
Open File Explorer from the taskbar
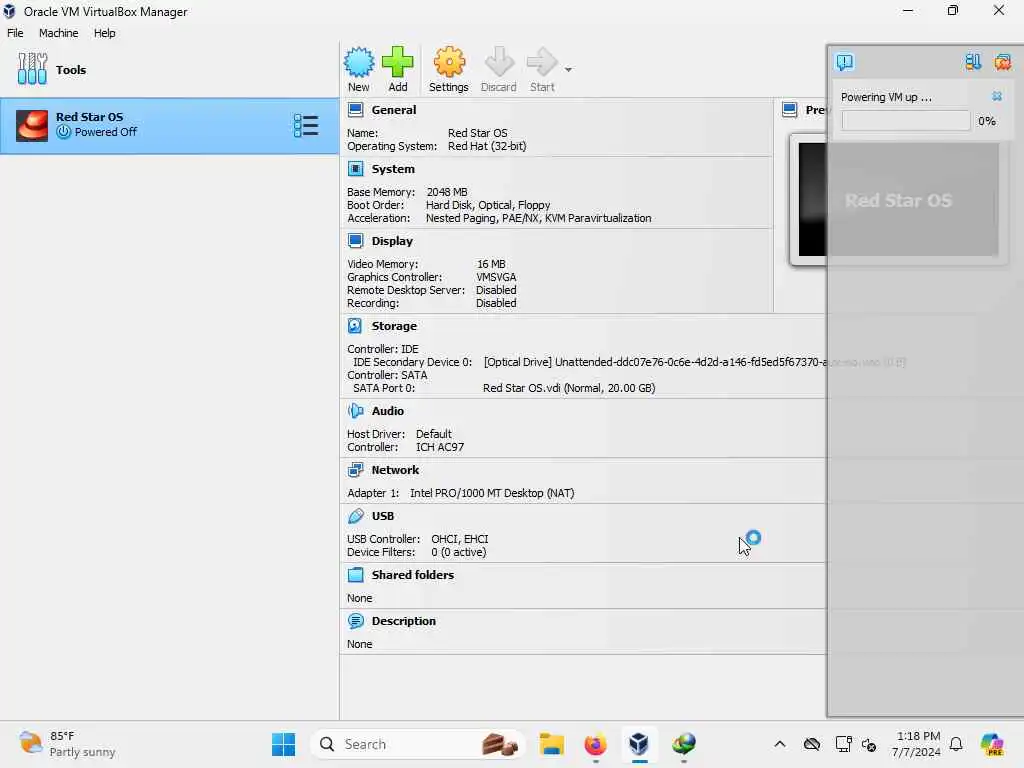(551, 744)
